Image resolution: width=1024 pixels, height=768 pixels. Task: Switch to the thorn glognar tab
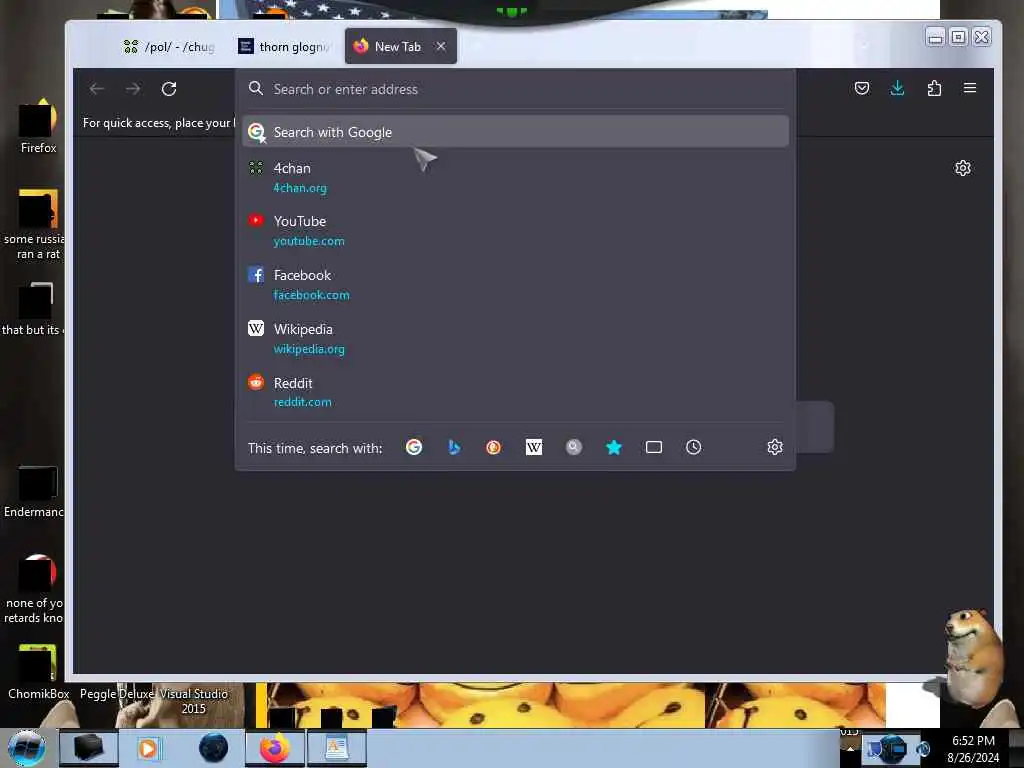(x=286, y=46)
